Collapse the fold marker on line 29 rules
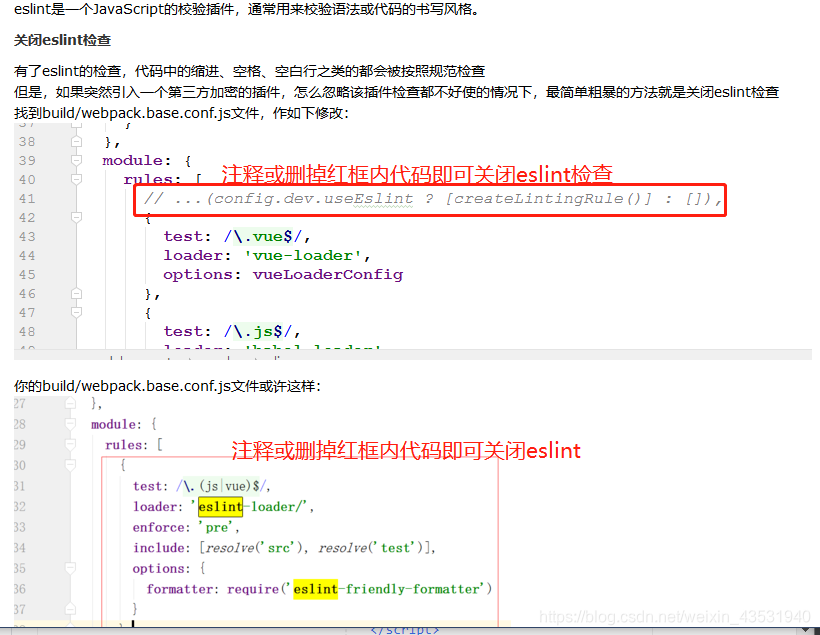This screenshot has width=820, height=635. (70, 445)
